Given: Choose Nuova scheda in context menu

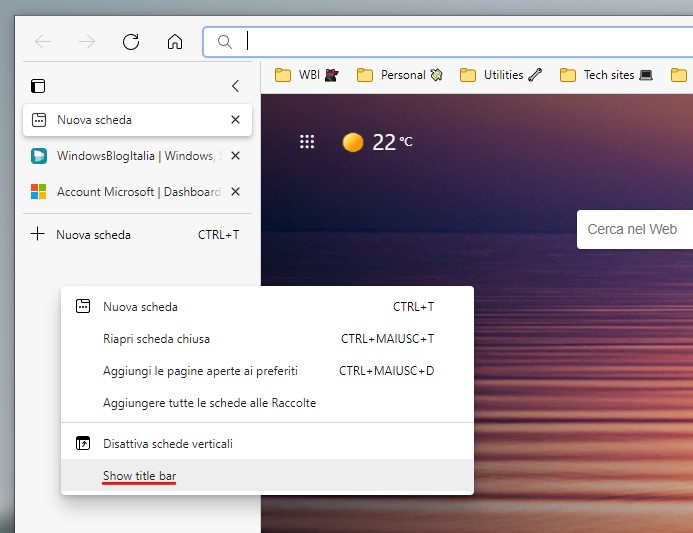Looking at the screenshot, I should (267, 307).
